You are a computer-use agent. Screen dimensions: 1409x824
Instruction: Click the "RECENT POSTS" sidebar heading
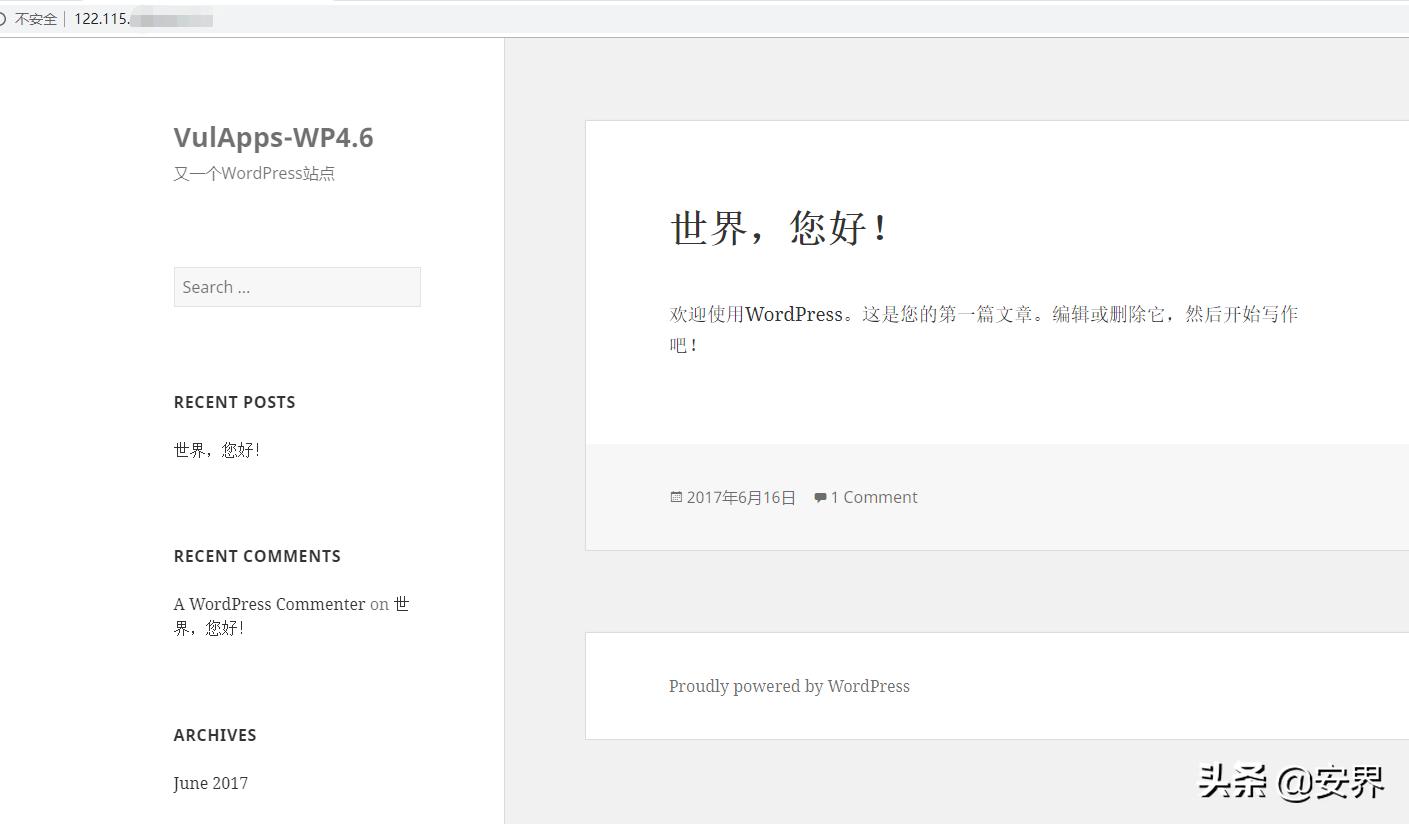[234, 402]
